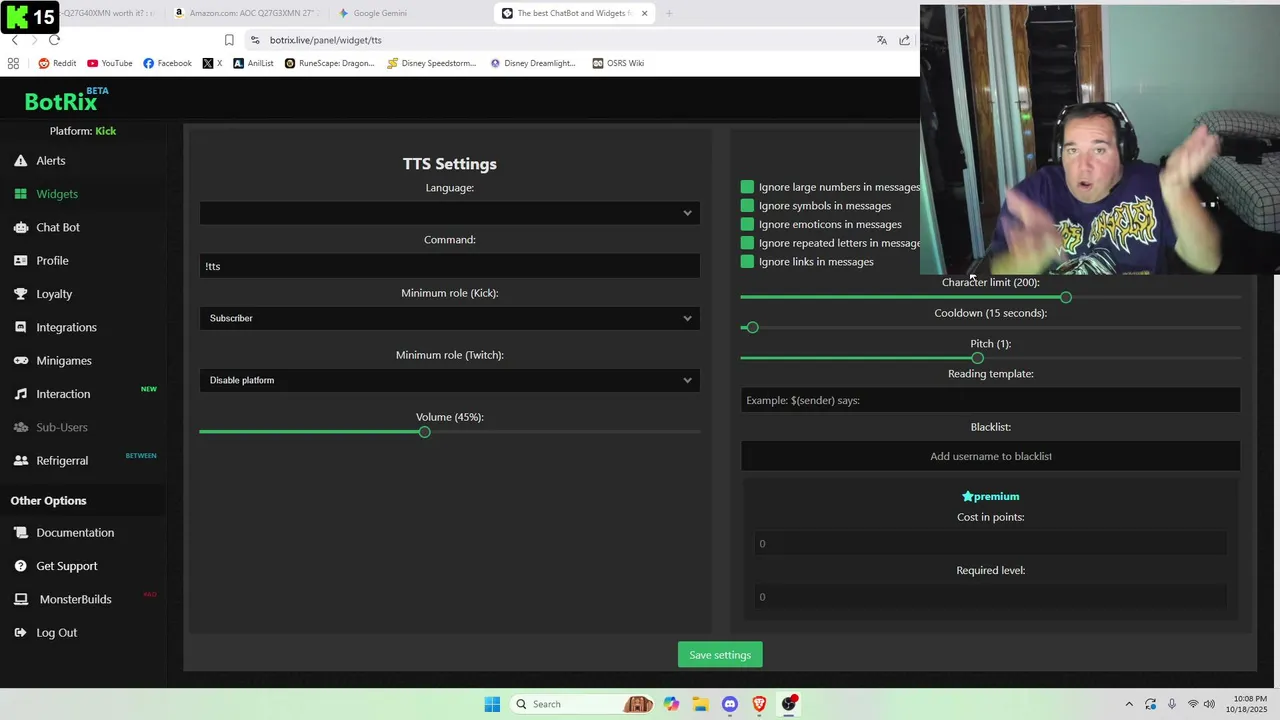Toggle Ignore links in messages

click(x=747, y=261)
